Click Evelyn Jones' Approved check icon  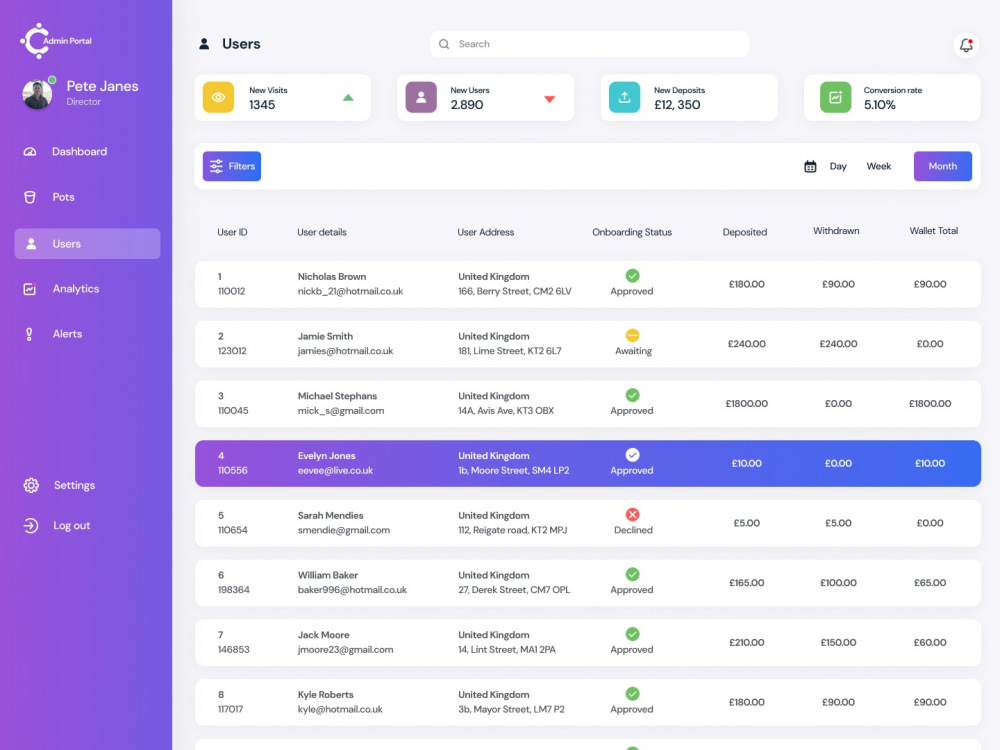click(x=632, y=455)
